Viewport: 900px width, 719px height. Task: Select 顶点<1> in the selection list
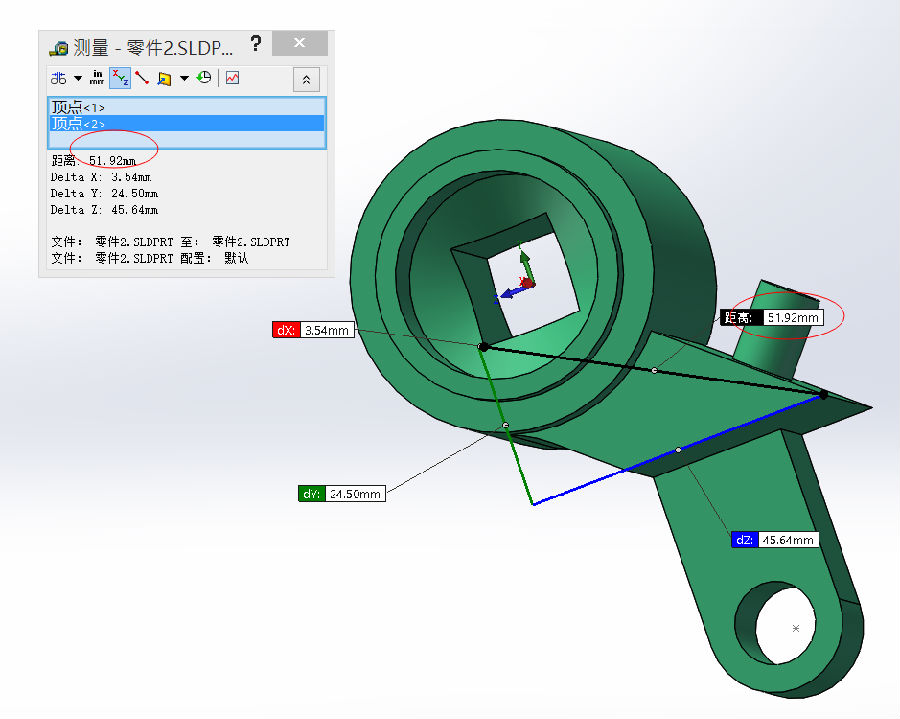coord(78,107)
